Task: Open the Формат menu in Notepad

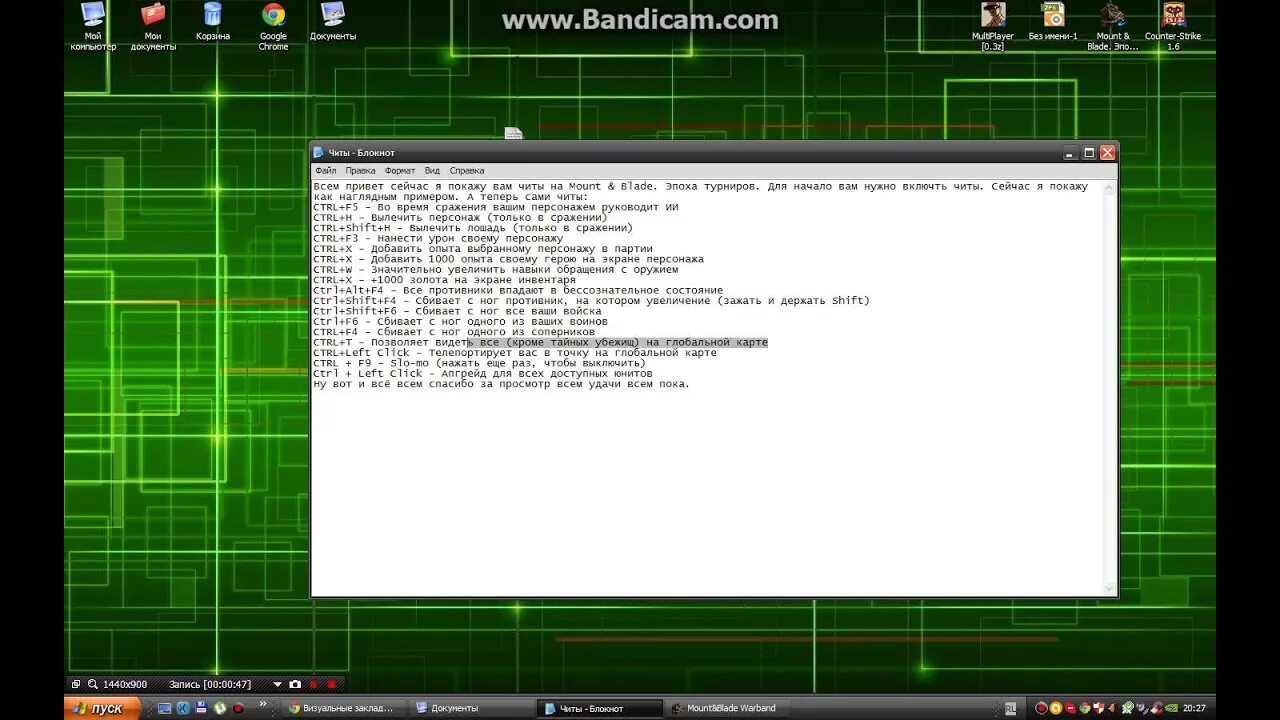Action: click(400, 171)
